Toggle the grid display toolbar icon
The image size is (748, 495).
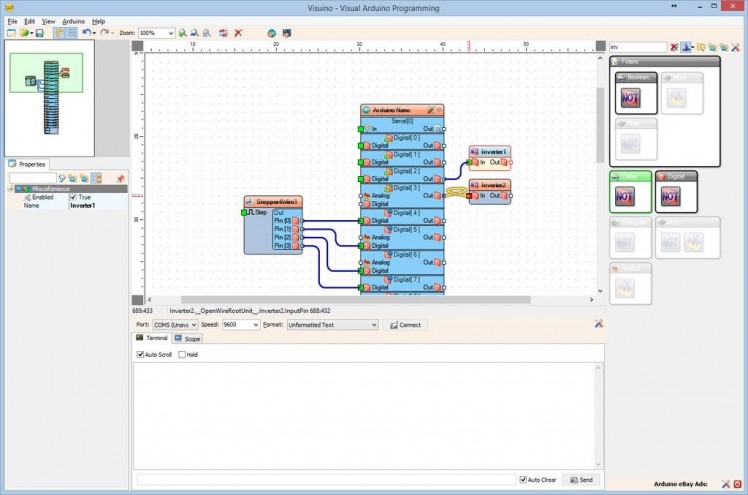tap(72, 33)
